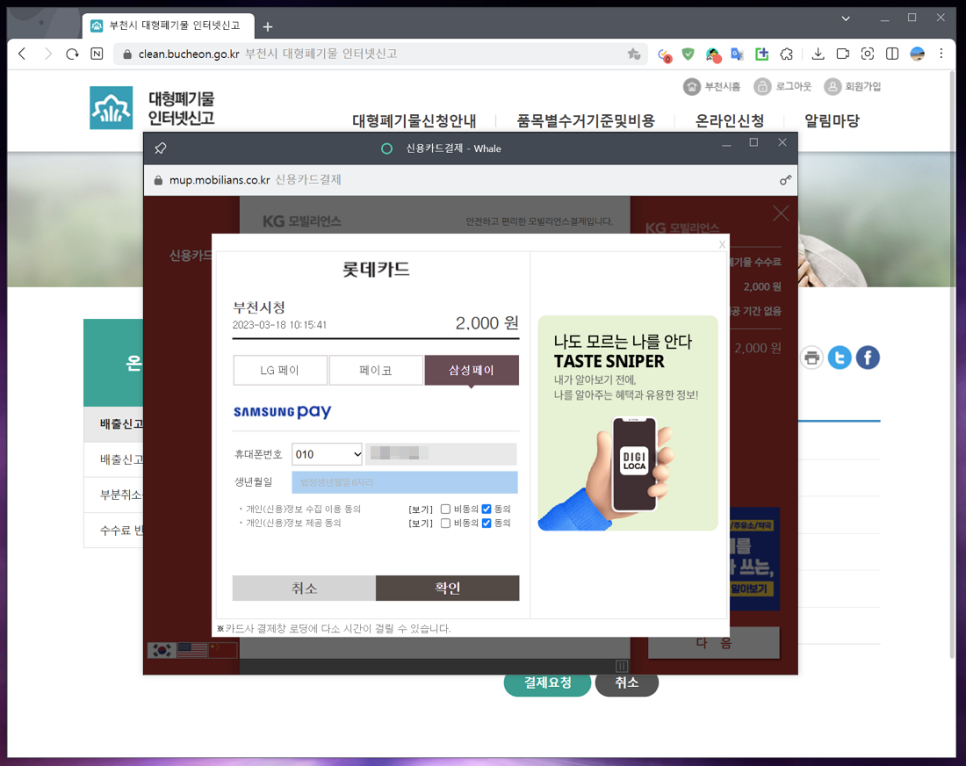Close 롯데카드 dialog small x

(x=722, y=245)
